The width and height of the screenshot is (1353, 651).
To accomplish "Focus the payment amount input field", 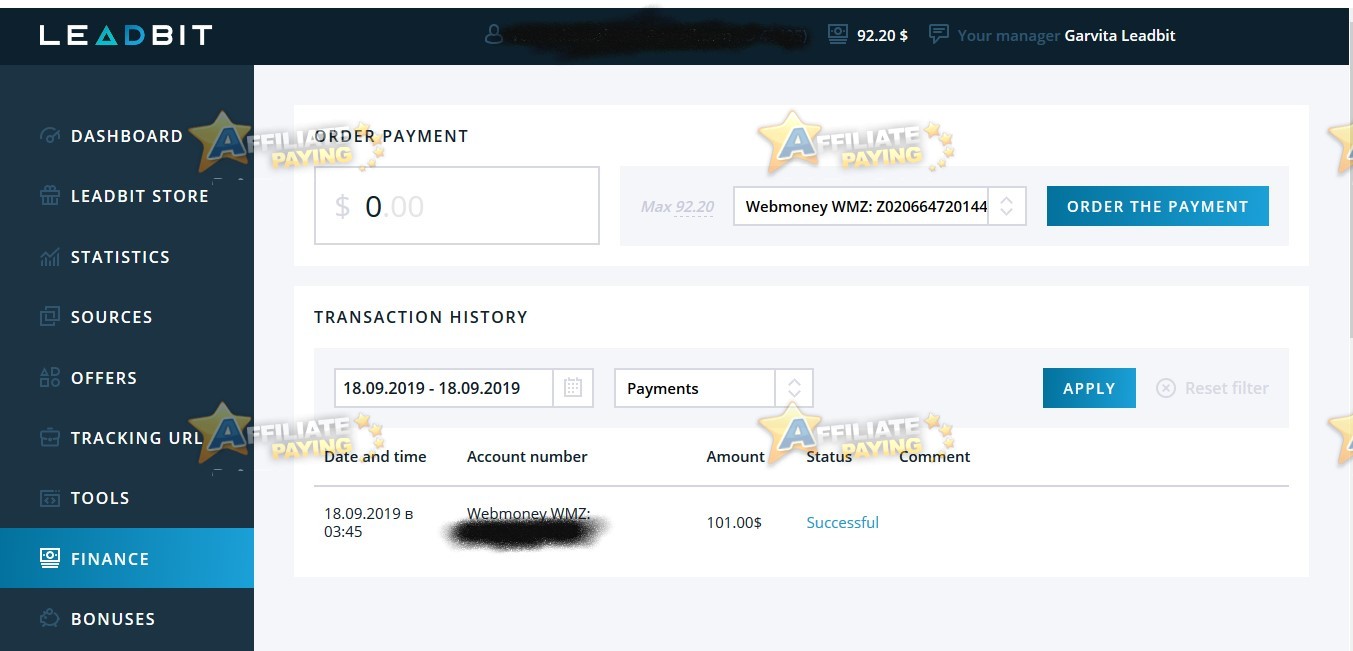I will [457, 206].
